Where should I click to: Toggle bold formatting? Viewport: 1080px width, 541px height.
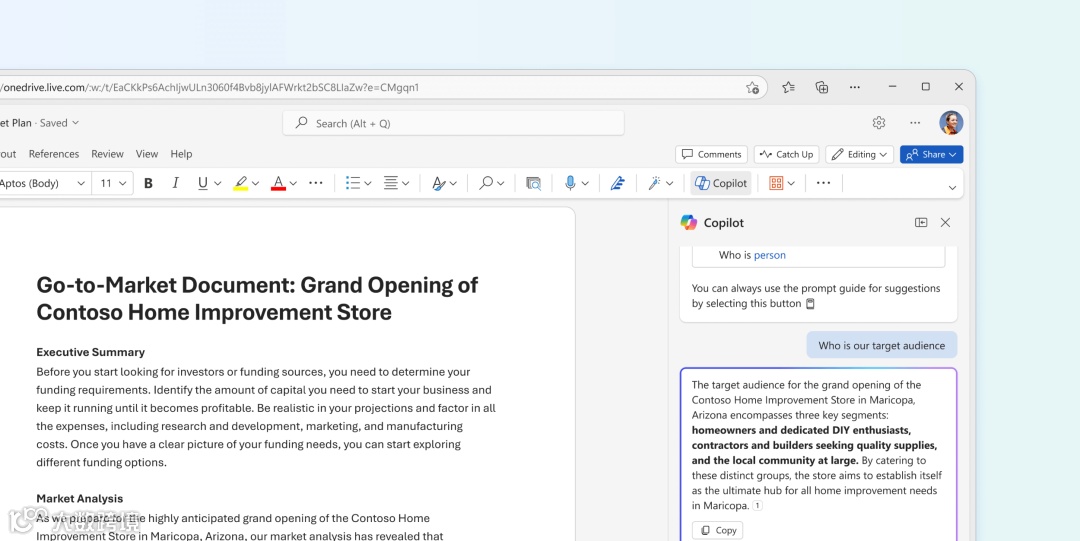[x=148, y=183]
